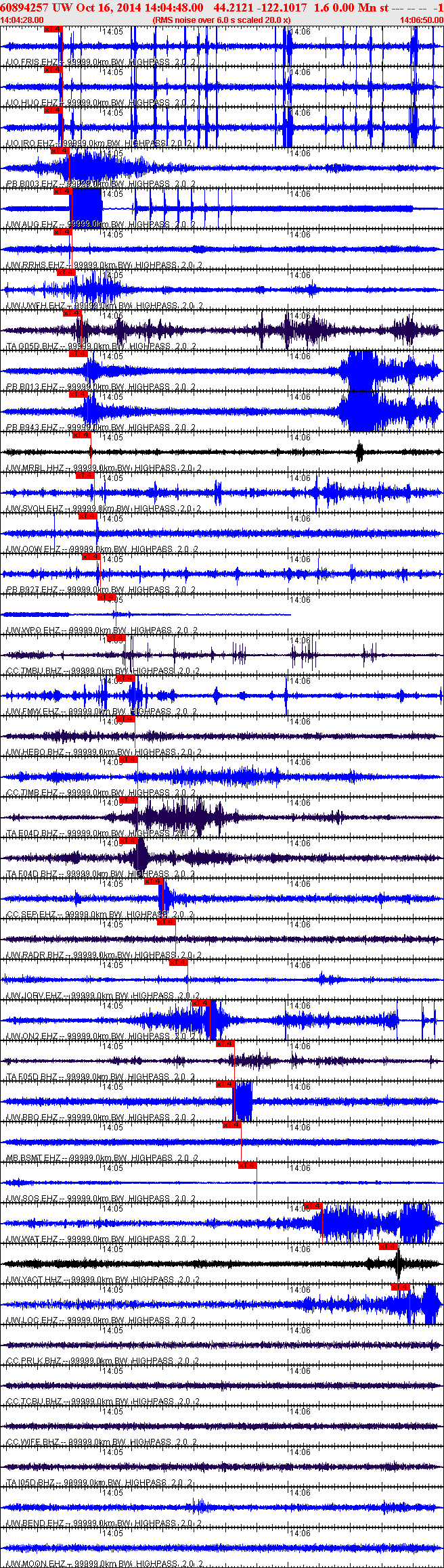Click the CC.PRLK BHZ channel label
This screenshot has height=1568, width=444.
pos(34,1360)
